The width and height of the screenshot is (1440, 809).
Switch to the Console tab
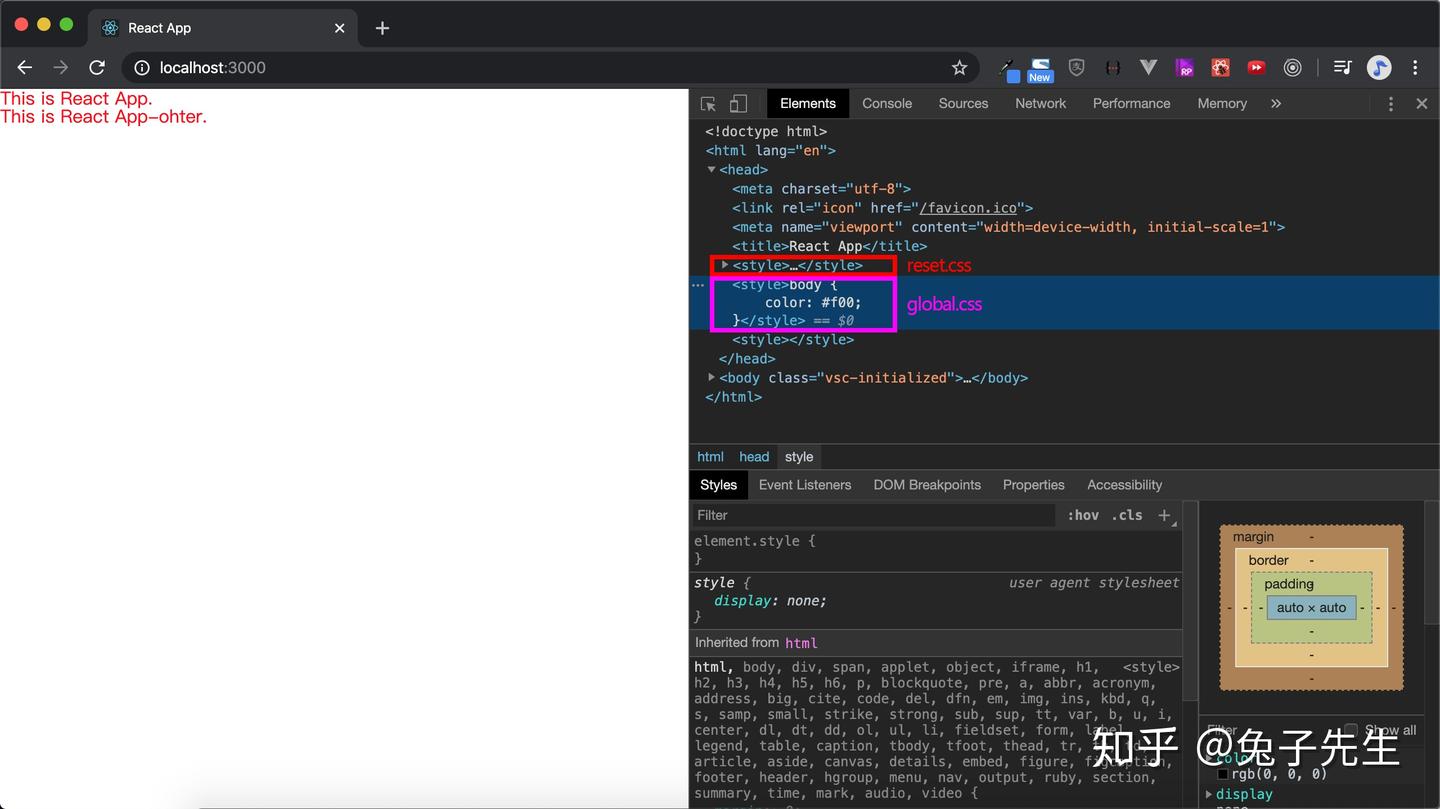[x=887, y=104]
